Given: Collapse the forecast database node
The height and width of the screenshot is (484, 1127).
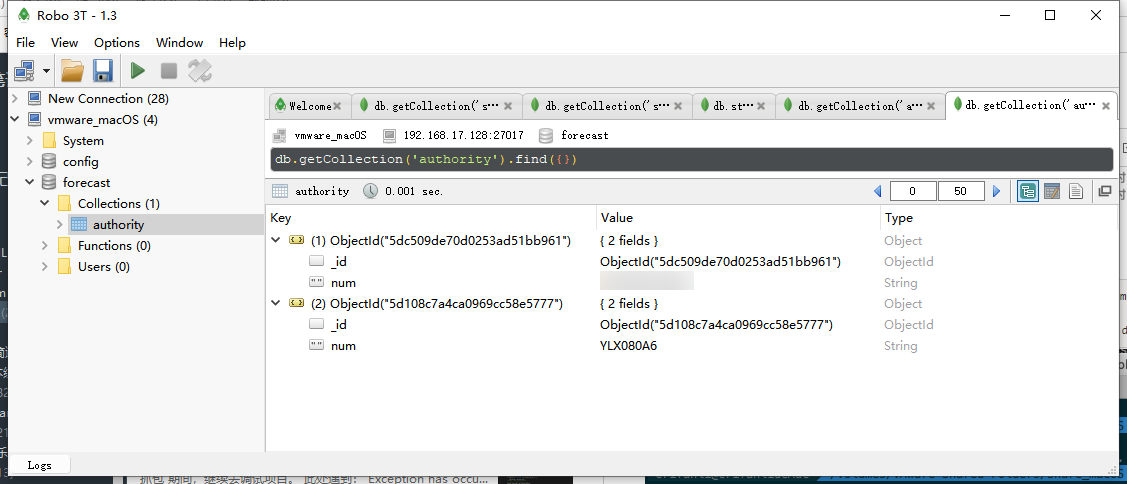Looking at the screenshot, I should click(x=29, y=183).
